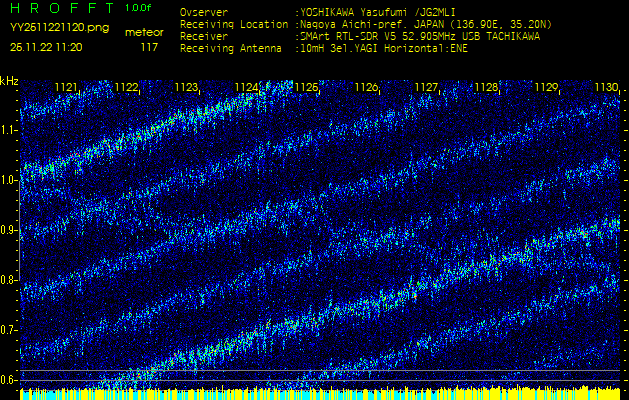
Task: Click the 1.0 frequency axis label
Action: click(x=8, y=181)
